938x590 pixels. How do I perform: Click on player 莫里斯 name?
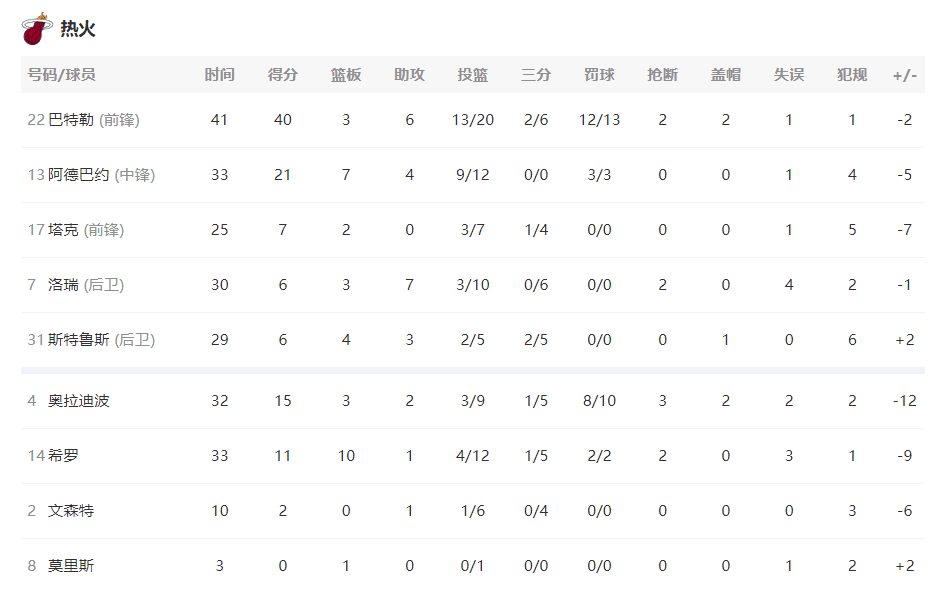pos(71,566)
